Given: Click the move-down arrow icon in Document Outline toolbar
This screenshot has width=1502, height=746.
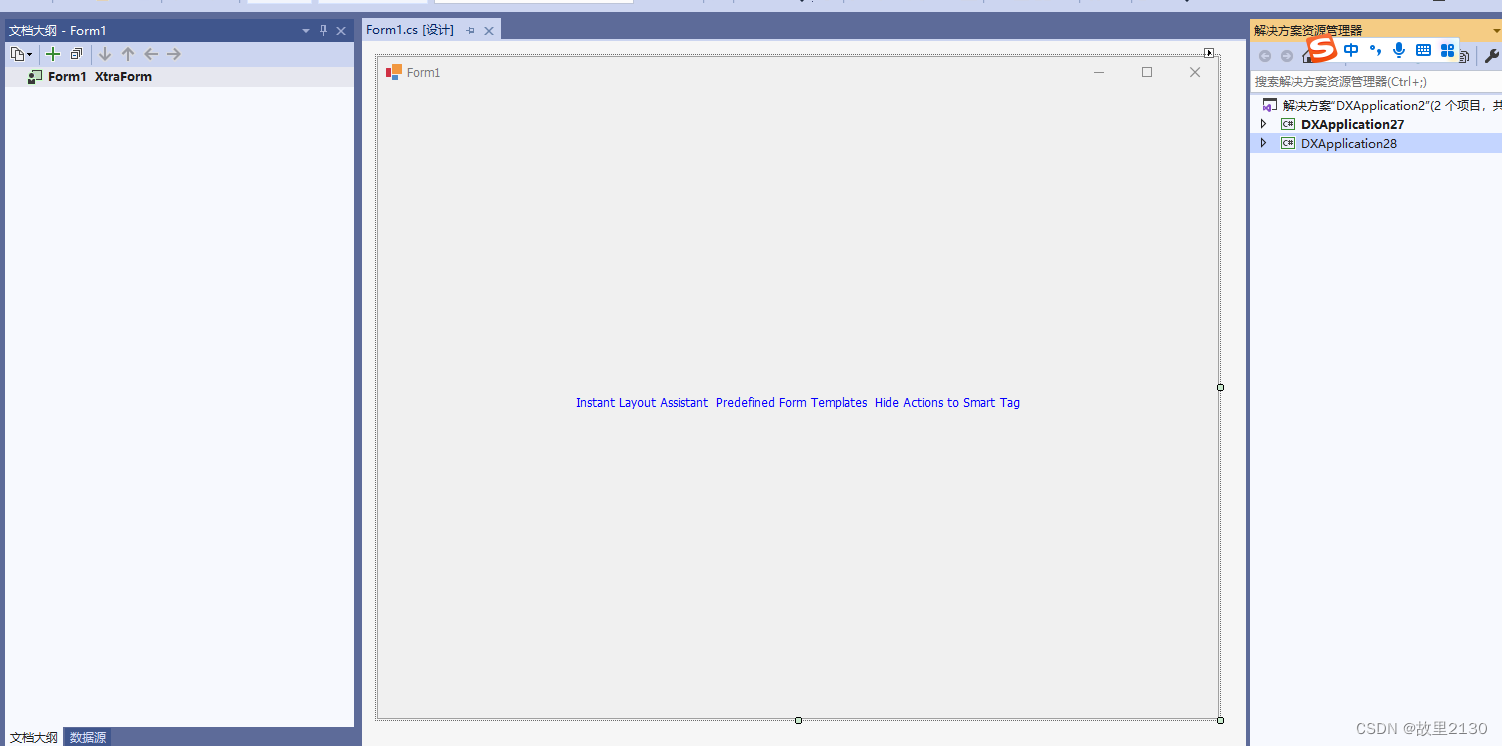Looking at the screenshot, I should [104, 54].
